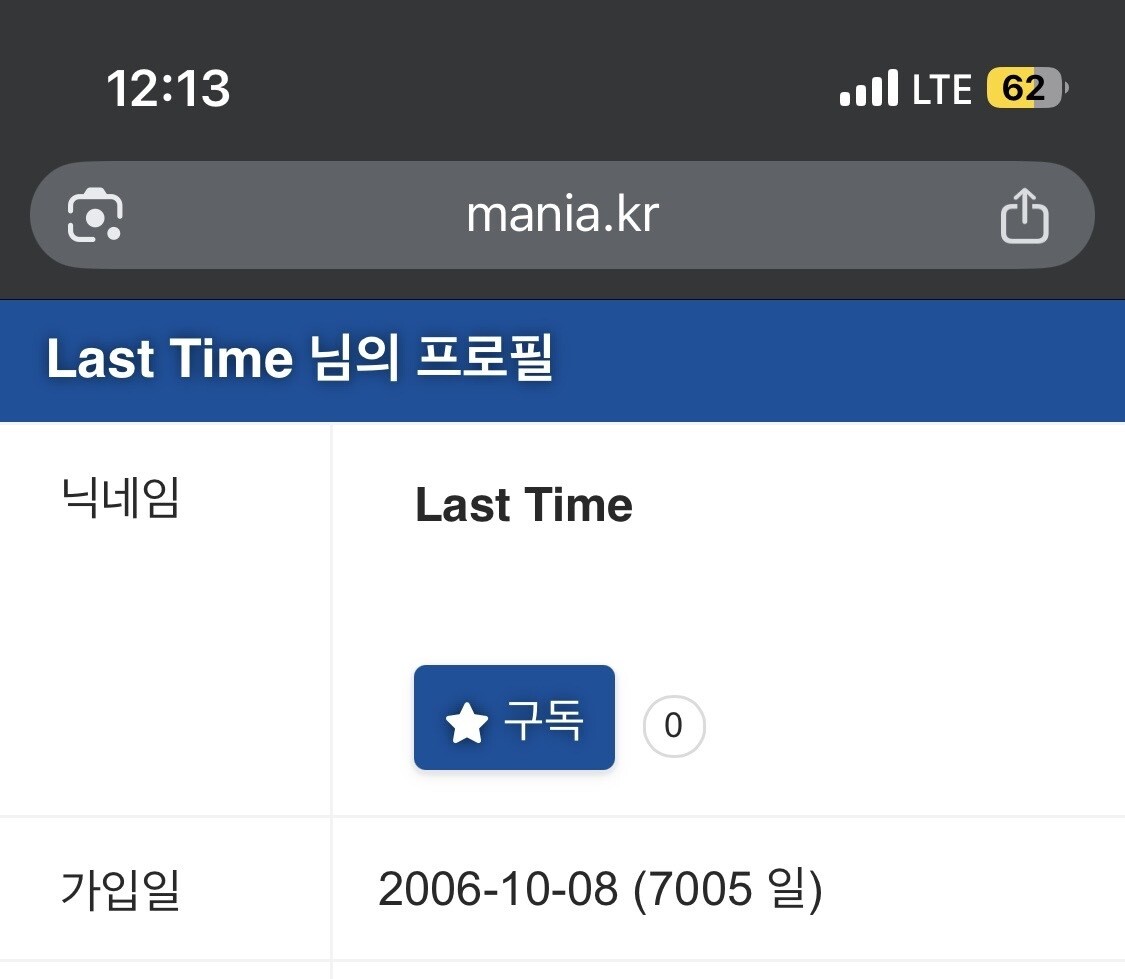1125x979 pixels.
Task: Tap the battery percentage number 62
Action: click(1023, 89)
